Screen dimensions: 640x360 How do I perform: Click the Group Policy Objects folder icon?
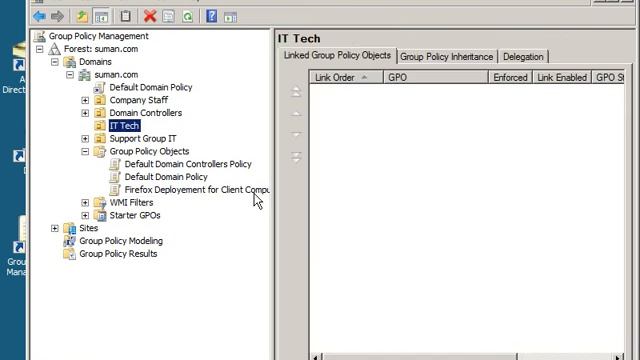100,151
